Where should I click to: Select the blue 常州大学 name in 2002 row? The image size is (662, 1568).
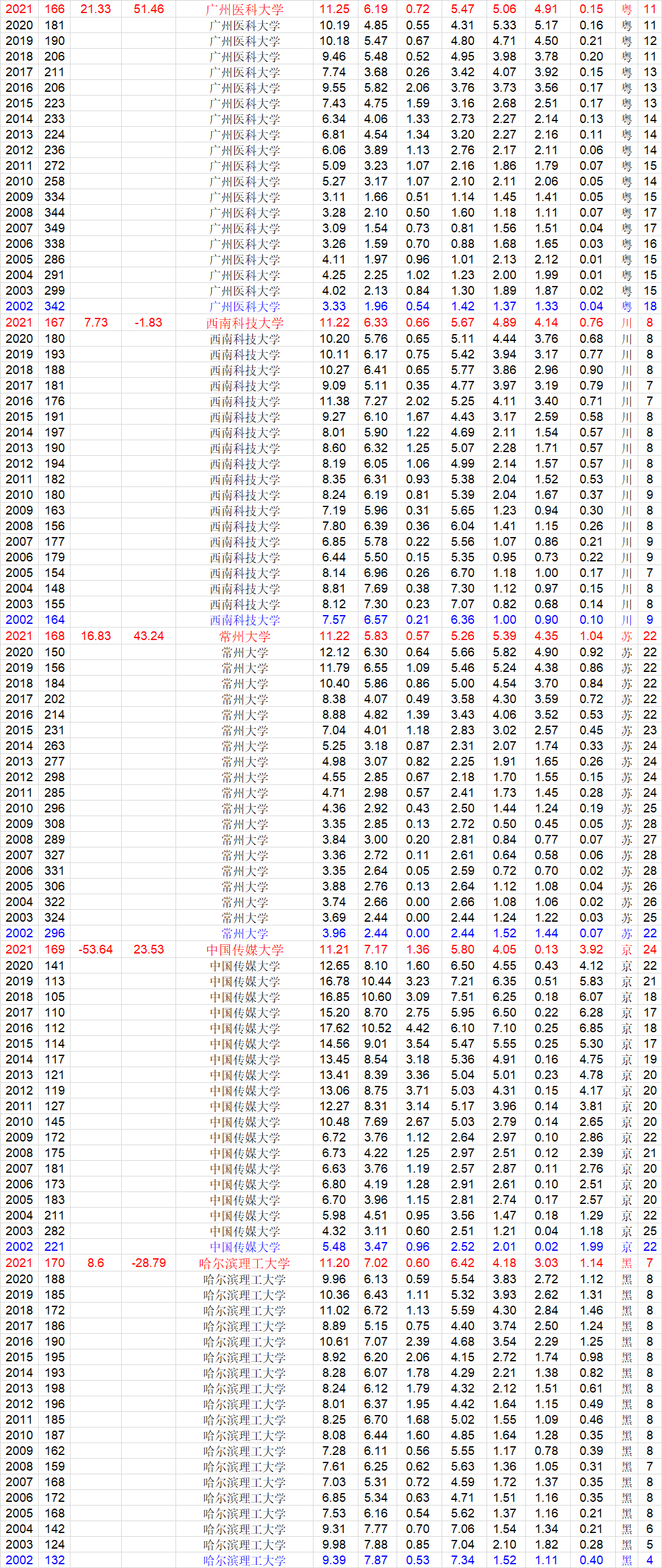click(x=244, y=933)
